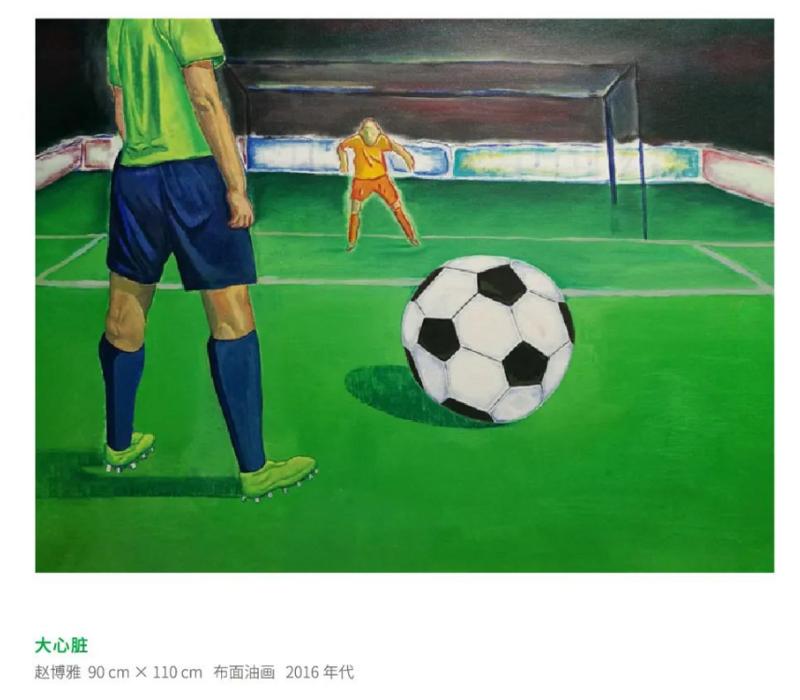Click the player's left green cleat
This screenshot has width=800, height=700.
pos(130,450)
